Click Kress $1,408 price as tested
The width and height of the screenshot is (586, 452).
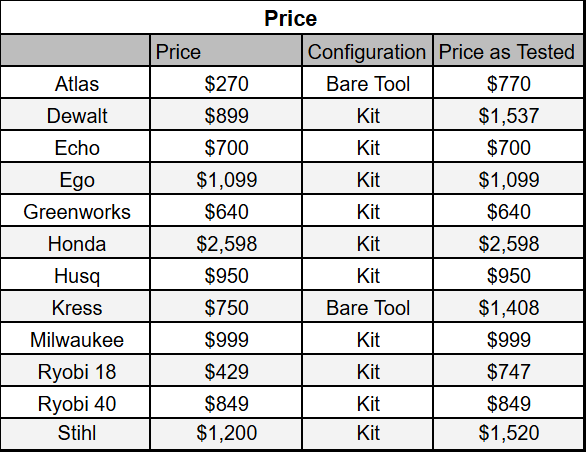coord(508,307)
